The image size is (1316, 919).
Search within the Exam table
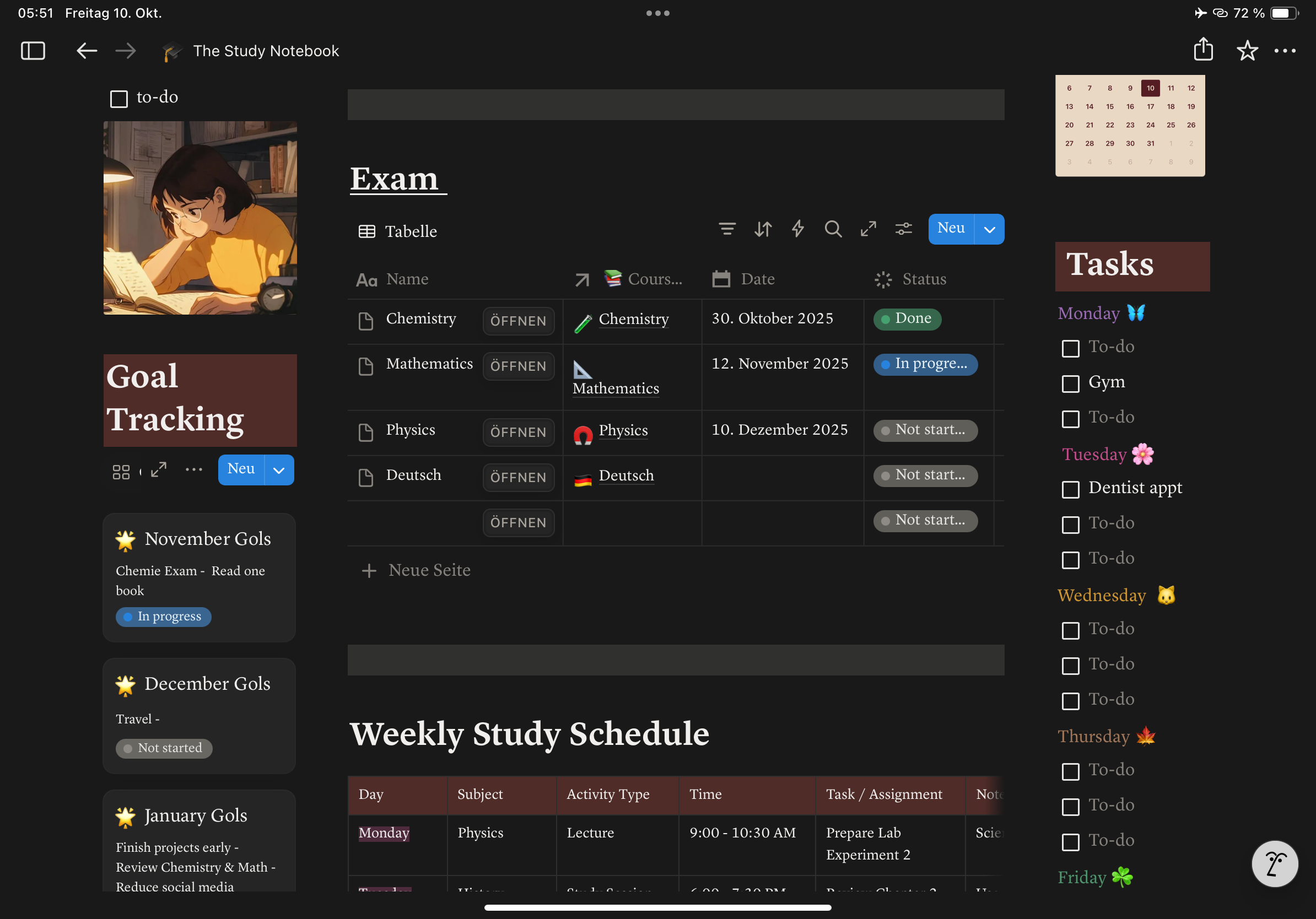pyautogui.click(x=833, y=229)
